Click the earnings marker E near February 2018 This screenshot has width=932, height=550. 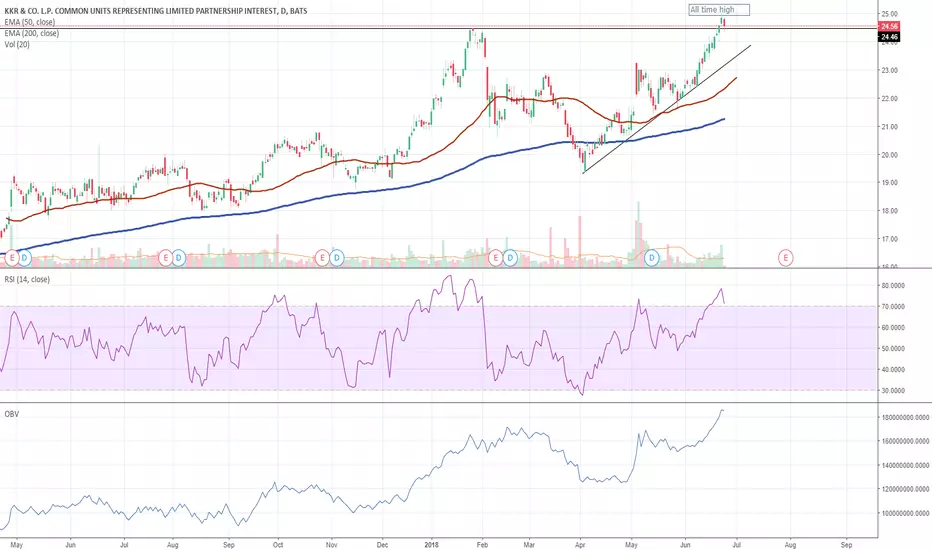496,258
